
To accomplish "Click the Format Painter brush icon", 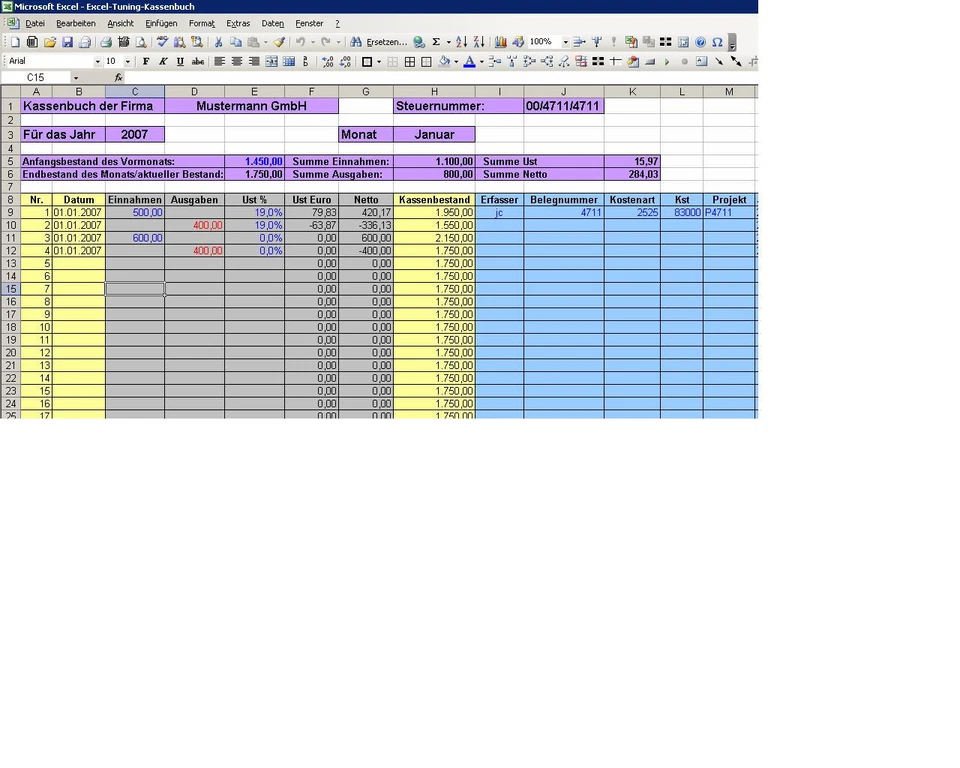I will click(x=279, y=42).
